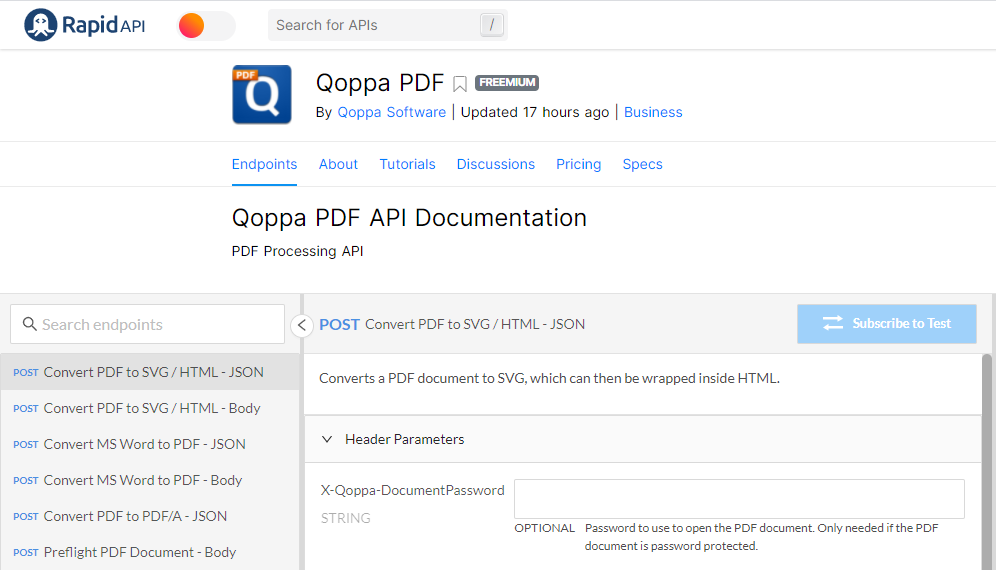
Task: Click the 'PDF Processing API' description text
Action: [x=297, y=251]
